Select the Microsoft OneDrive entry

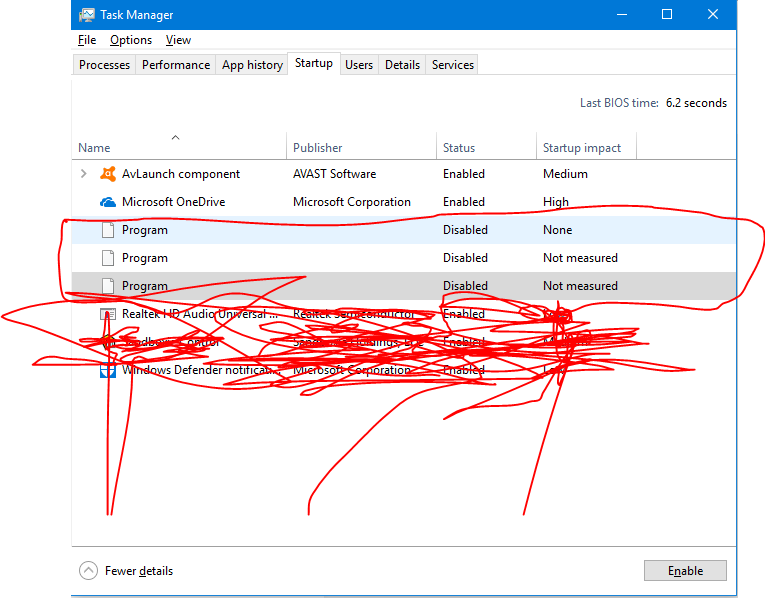(x=403, y=202)
